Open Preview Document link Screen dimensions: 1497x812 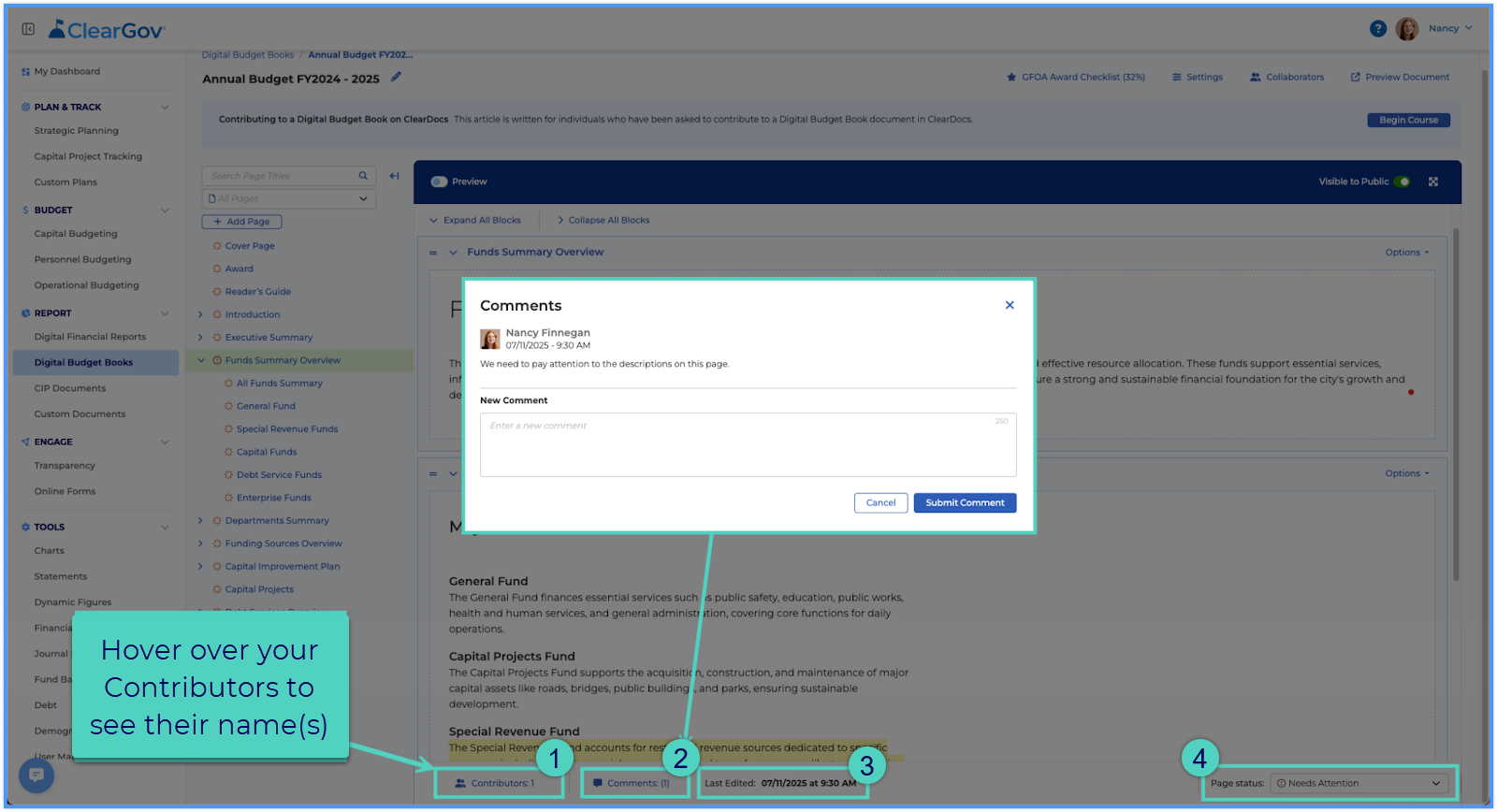tap(1400, 77)
